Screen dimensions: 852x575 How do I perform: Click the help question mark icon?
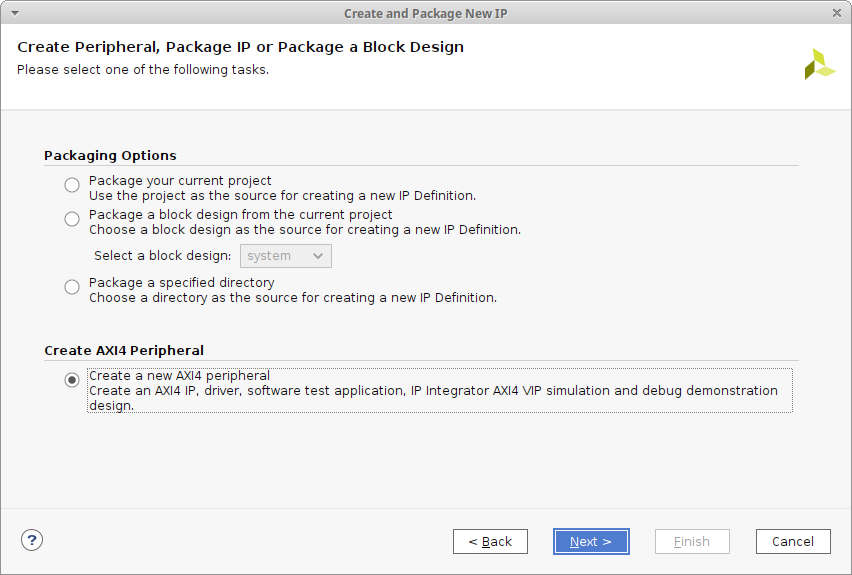[32, 540]
